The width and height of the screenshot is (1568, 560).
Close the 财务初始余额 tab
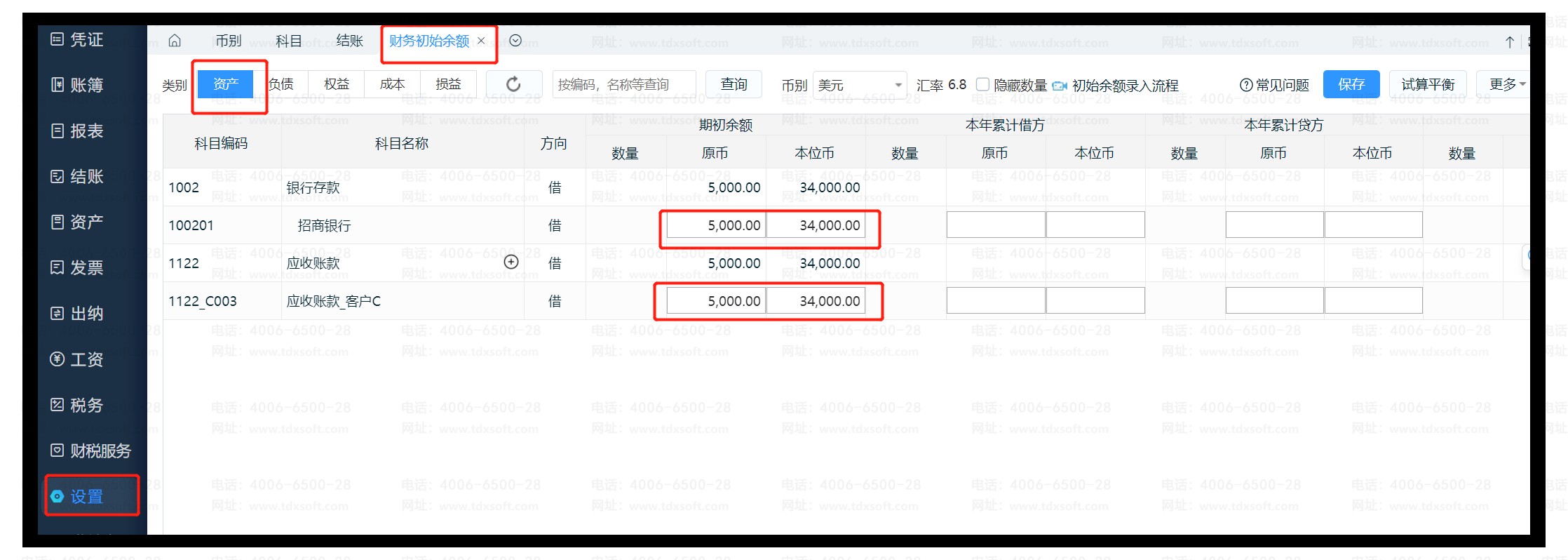coord(482,41)
